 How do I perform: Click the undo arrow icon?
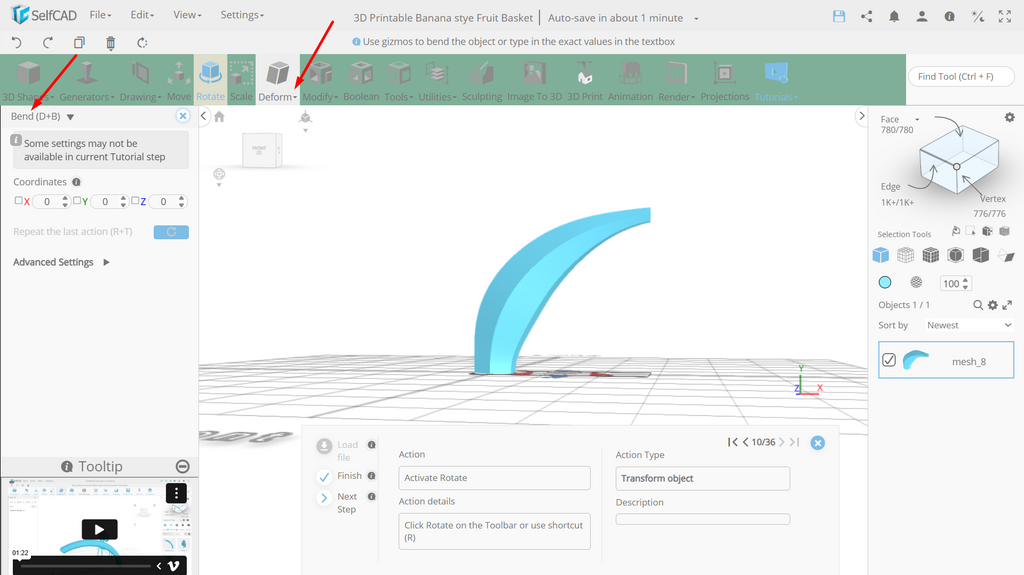tap(17, 42)
